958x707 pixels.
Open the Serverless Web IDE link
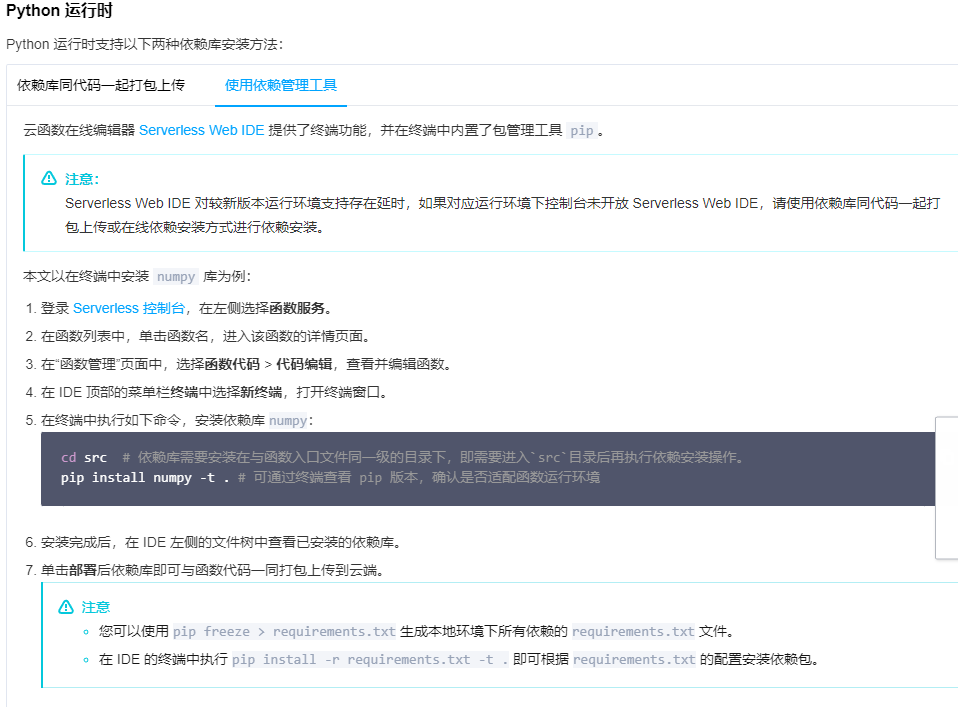click(204, 130)
